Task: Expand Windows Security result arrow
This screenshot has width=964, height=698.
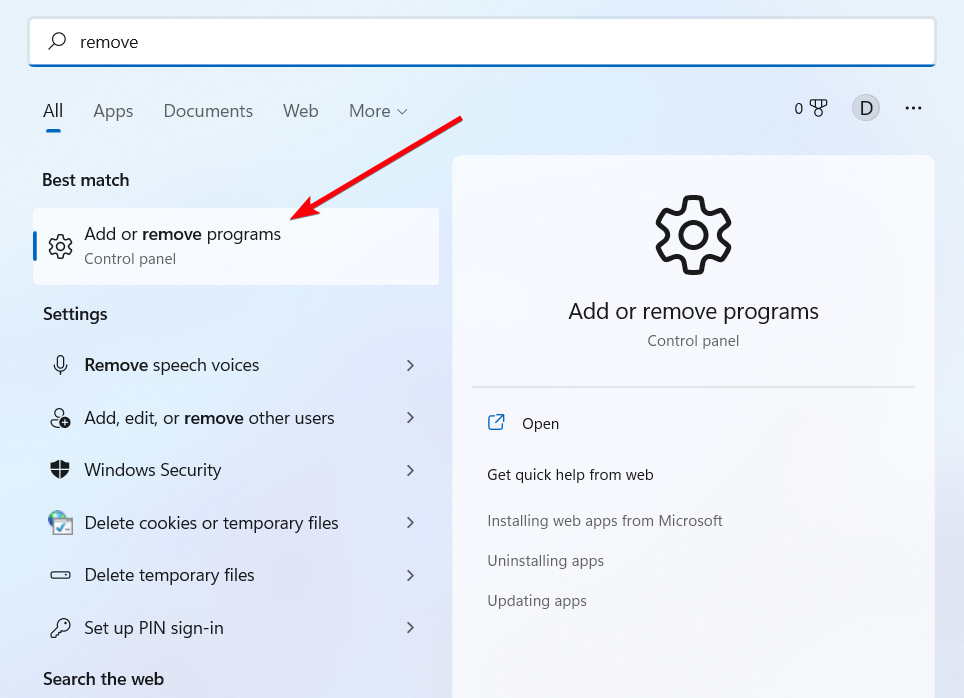Action: click(410, 470)
